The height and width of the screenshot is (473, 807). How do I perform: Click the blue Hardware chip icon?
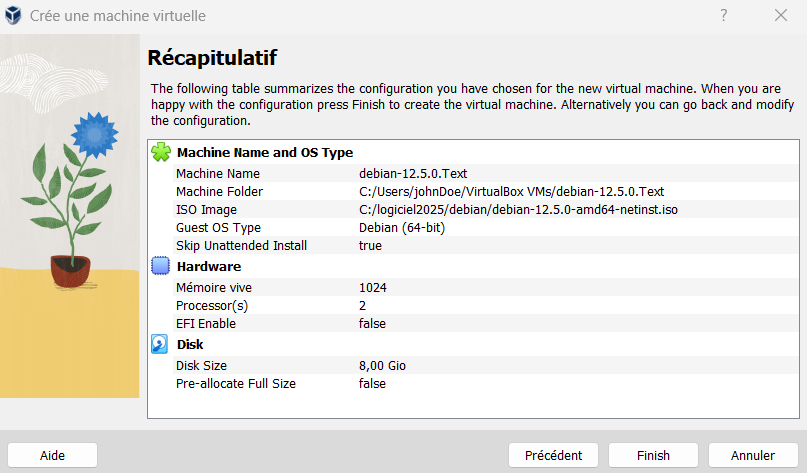tap(160, 266)
